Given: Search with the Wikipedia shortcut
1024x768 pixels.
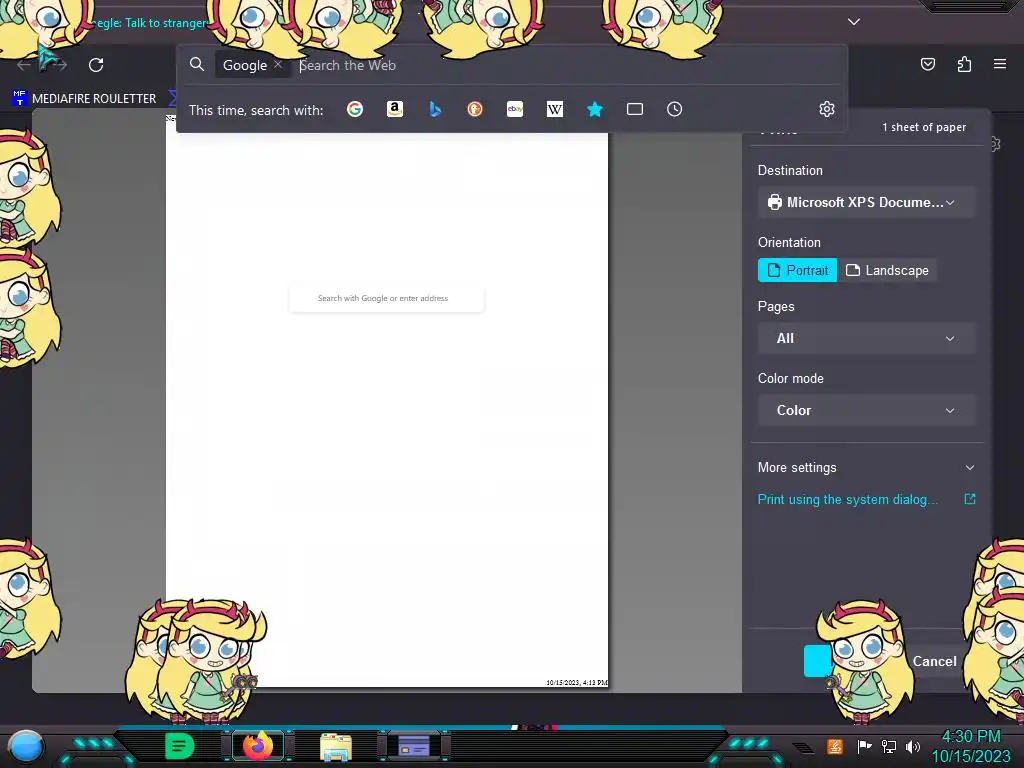Looking at the screenshot, I should tap(554, 109).
